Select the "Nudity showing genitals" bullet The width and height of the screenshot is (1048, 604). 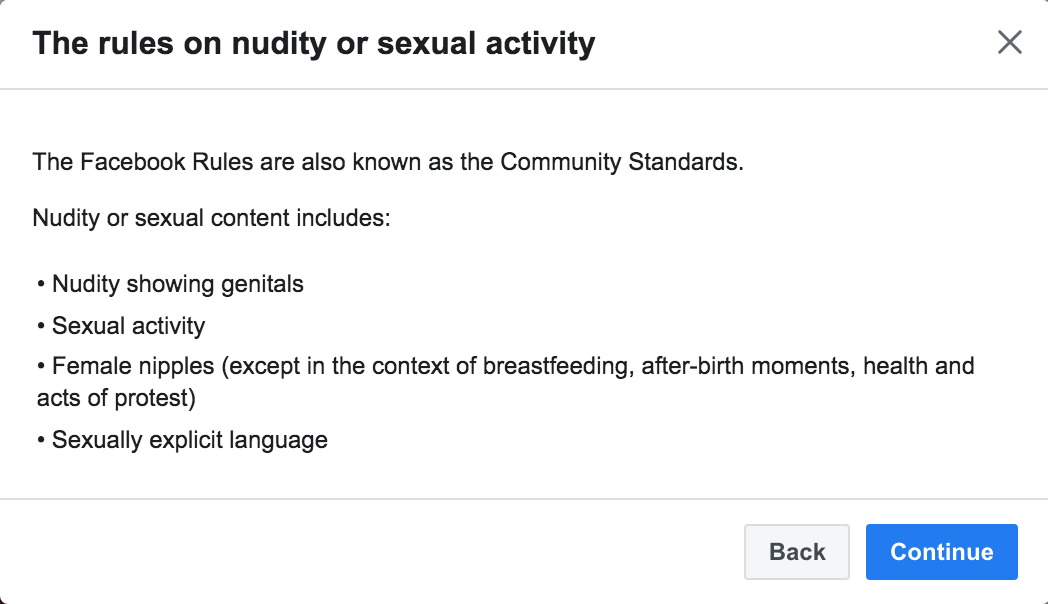tap(177, 284)
